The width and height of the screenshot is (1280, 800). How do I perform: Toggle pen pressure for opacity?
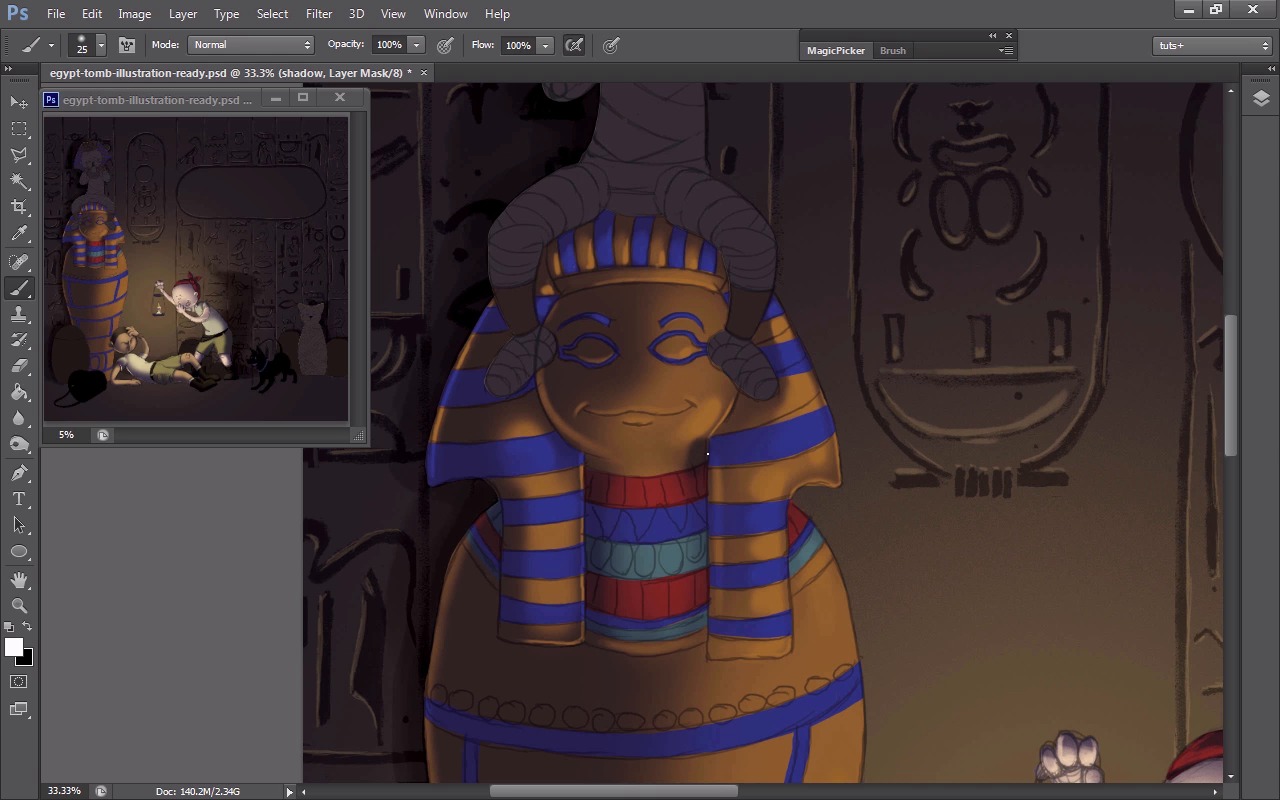(x=445, y=45)
